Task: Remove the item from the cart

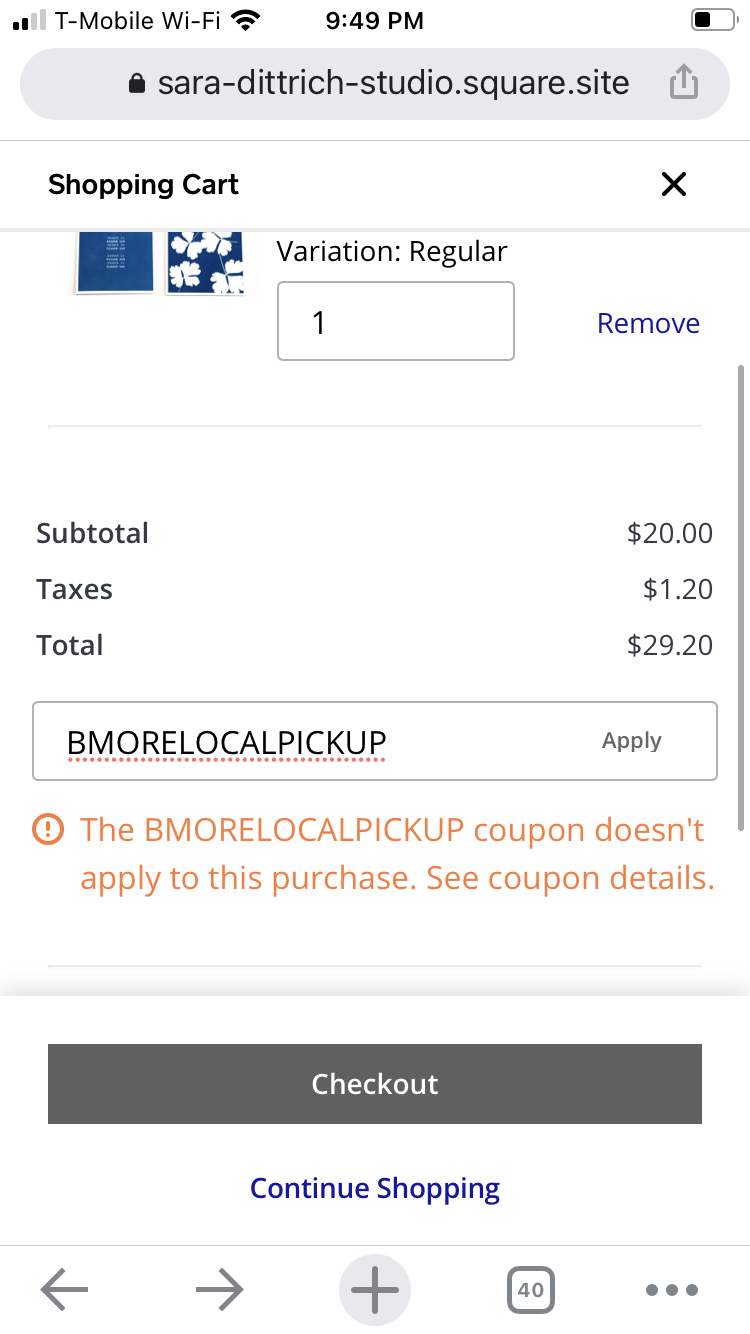Action: click(648, 323)
